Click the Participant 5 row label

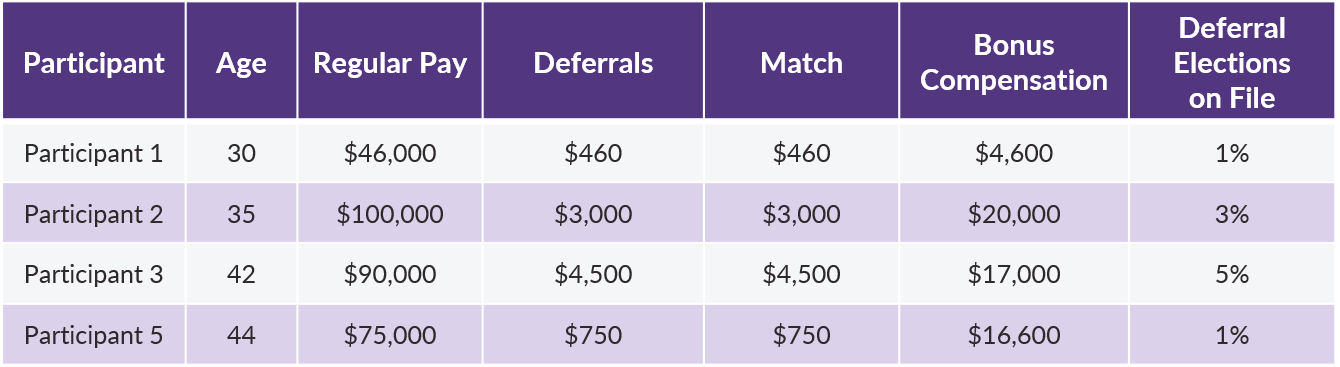pyautogui.click(x=93, y=335)
